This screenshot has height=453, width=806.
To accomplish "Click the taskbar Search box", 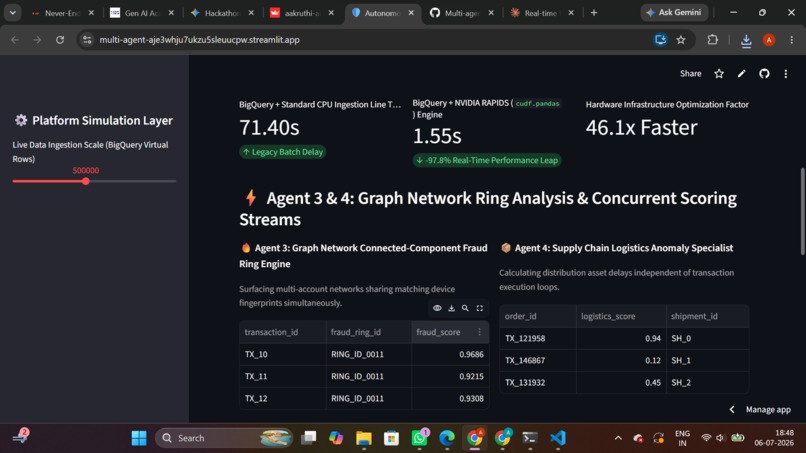I will click(x=224, y=438).
